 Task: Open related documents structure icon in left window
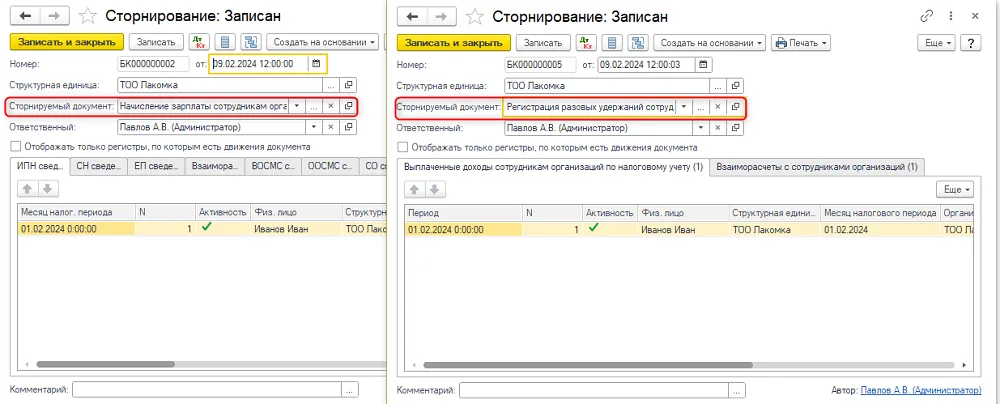[x=251, y=42]
